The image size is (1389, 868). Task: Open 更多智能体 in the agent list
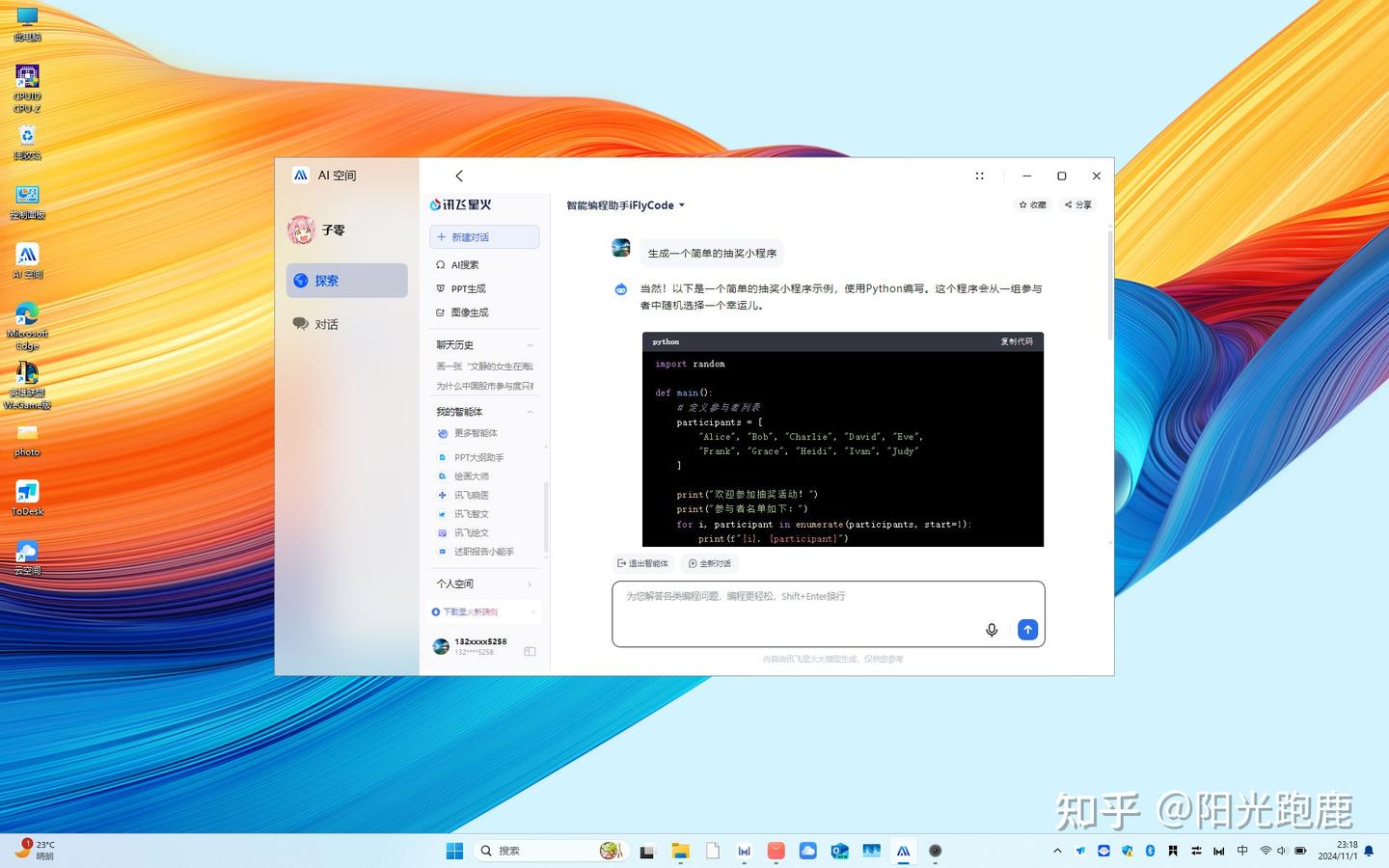(468, 433)
